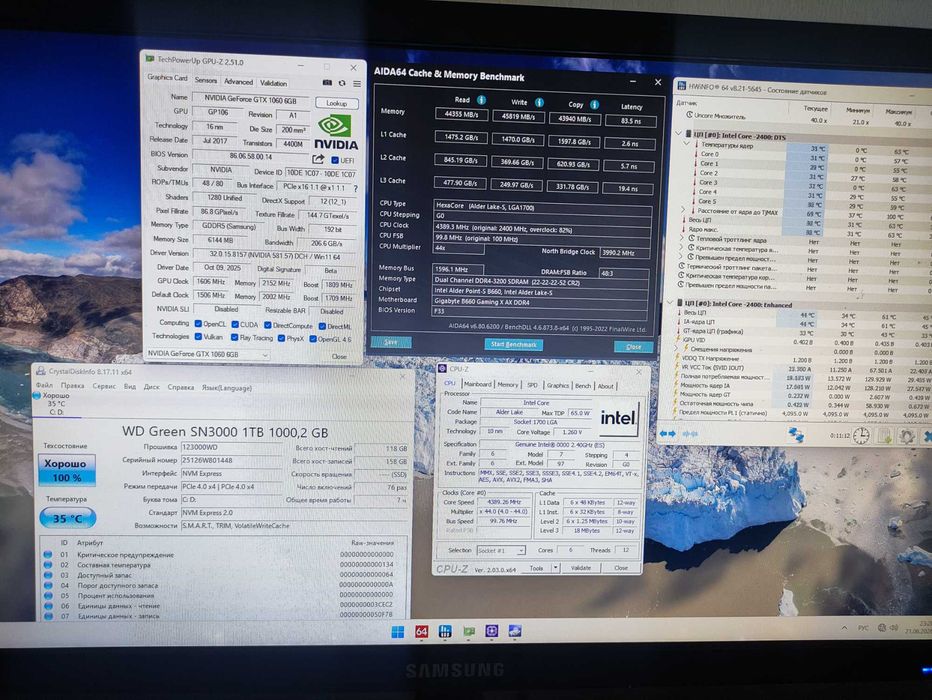Collapse the Intel Core -2400: Enhanced sensor group
This screenshot has height=700, width=932.
(671, 303)
